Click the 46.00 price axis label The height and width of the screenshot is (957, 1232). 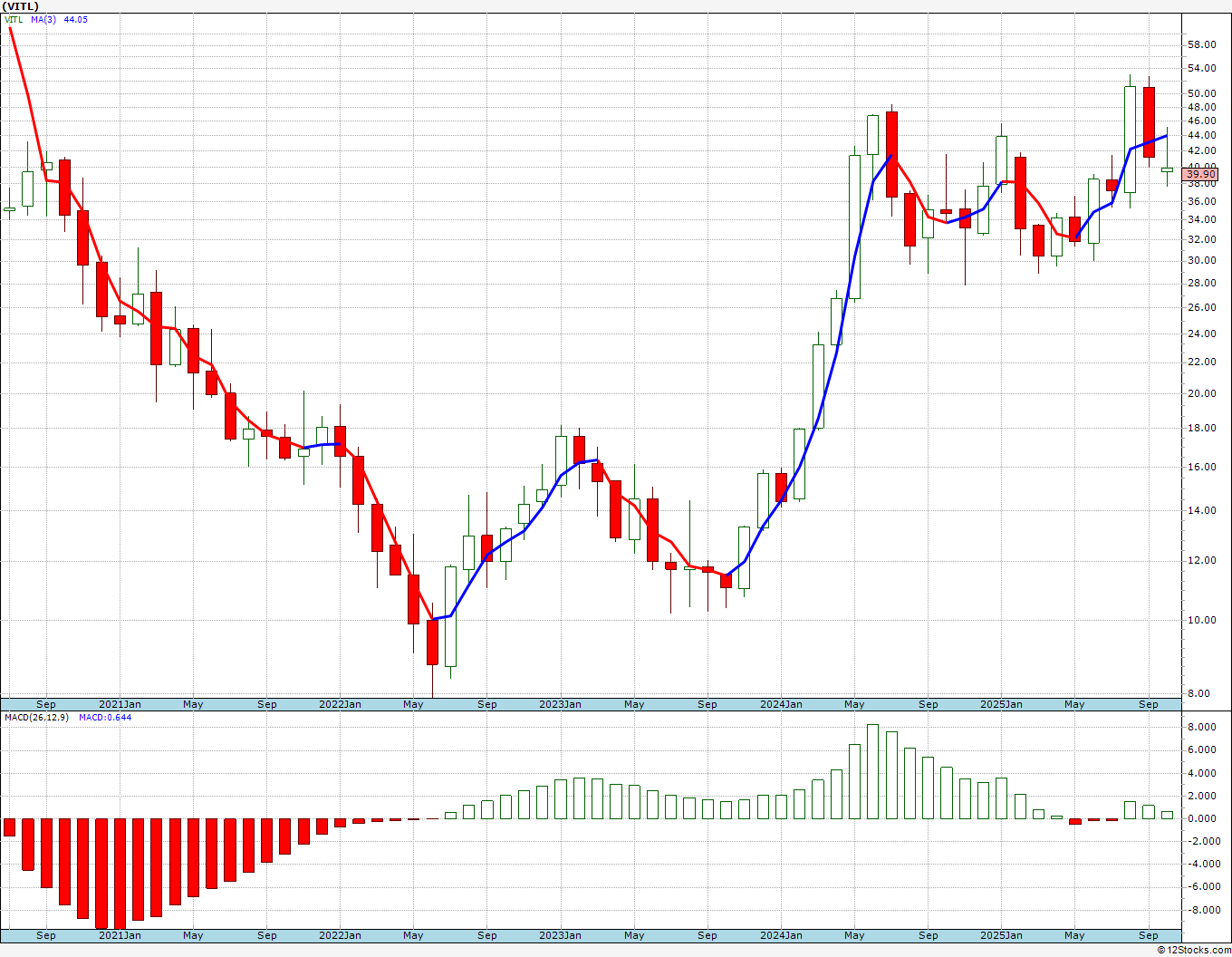coord(1201,121)
